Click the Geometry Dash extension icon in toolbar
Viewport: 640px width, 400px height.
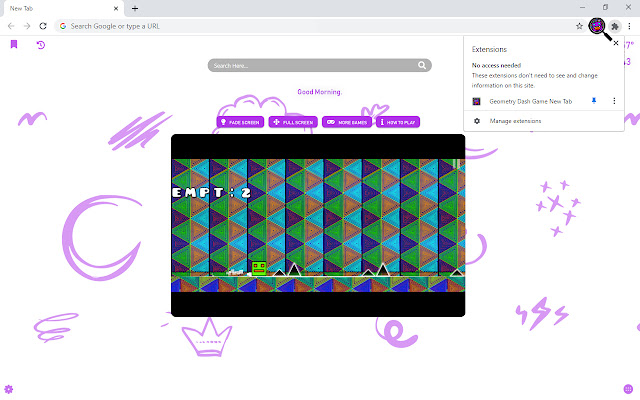[x=597, y=26]
